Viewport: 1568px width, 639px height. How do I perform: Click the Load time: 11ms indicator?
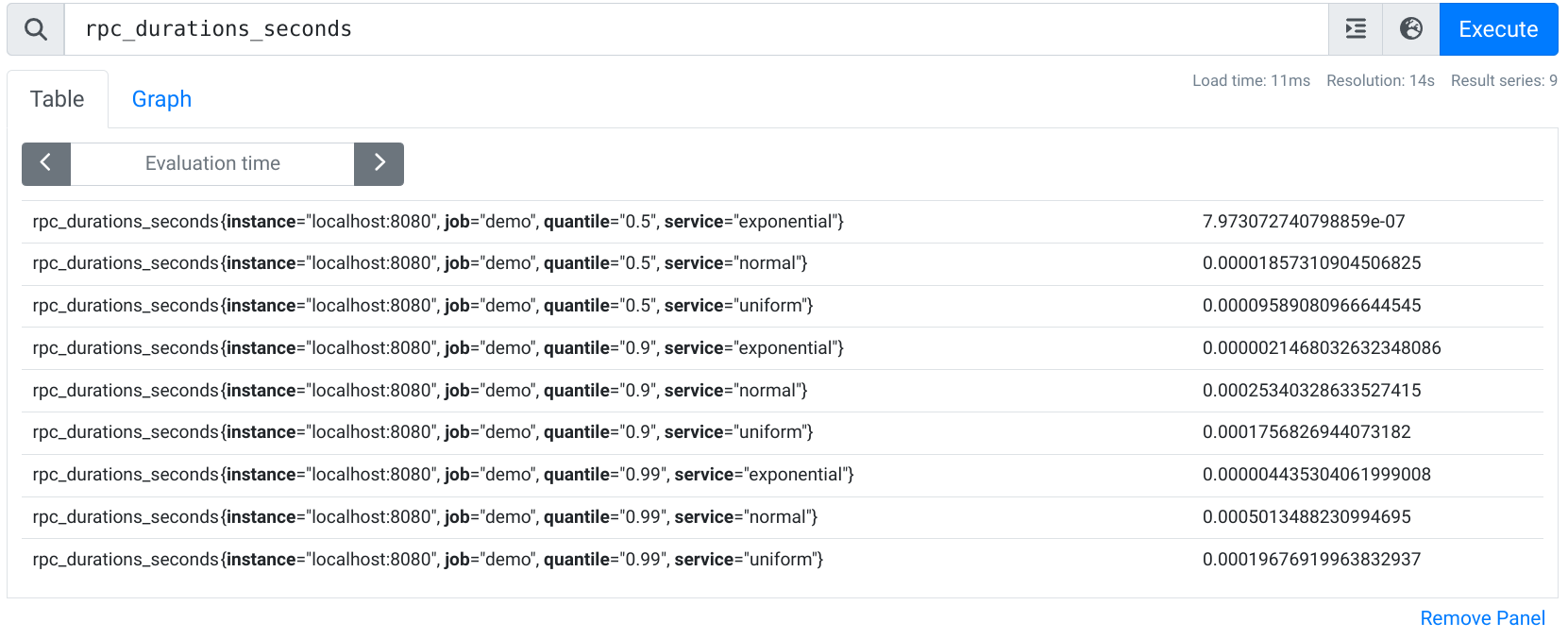pyautogui.click(x=1251, y=80)
